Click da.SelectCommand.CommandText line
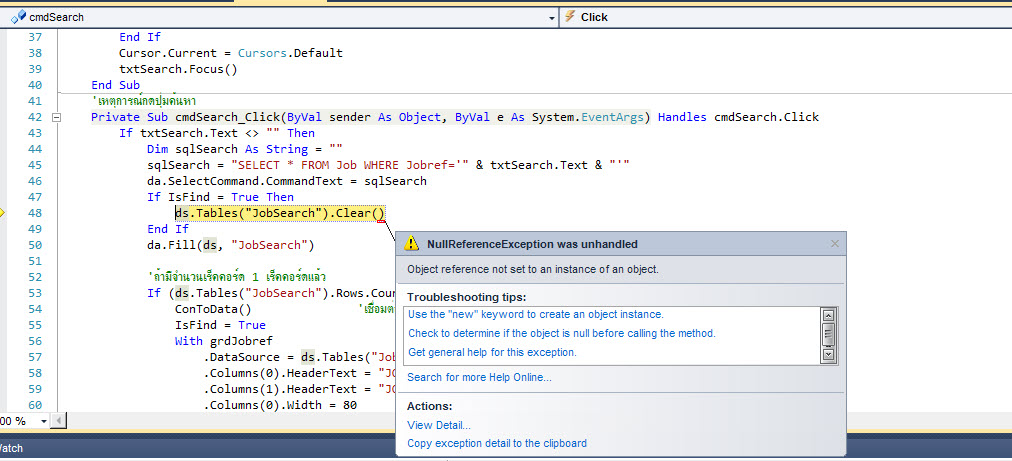This screenshot has height=461, width=1012. 287,181
